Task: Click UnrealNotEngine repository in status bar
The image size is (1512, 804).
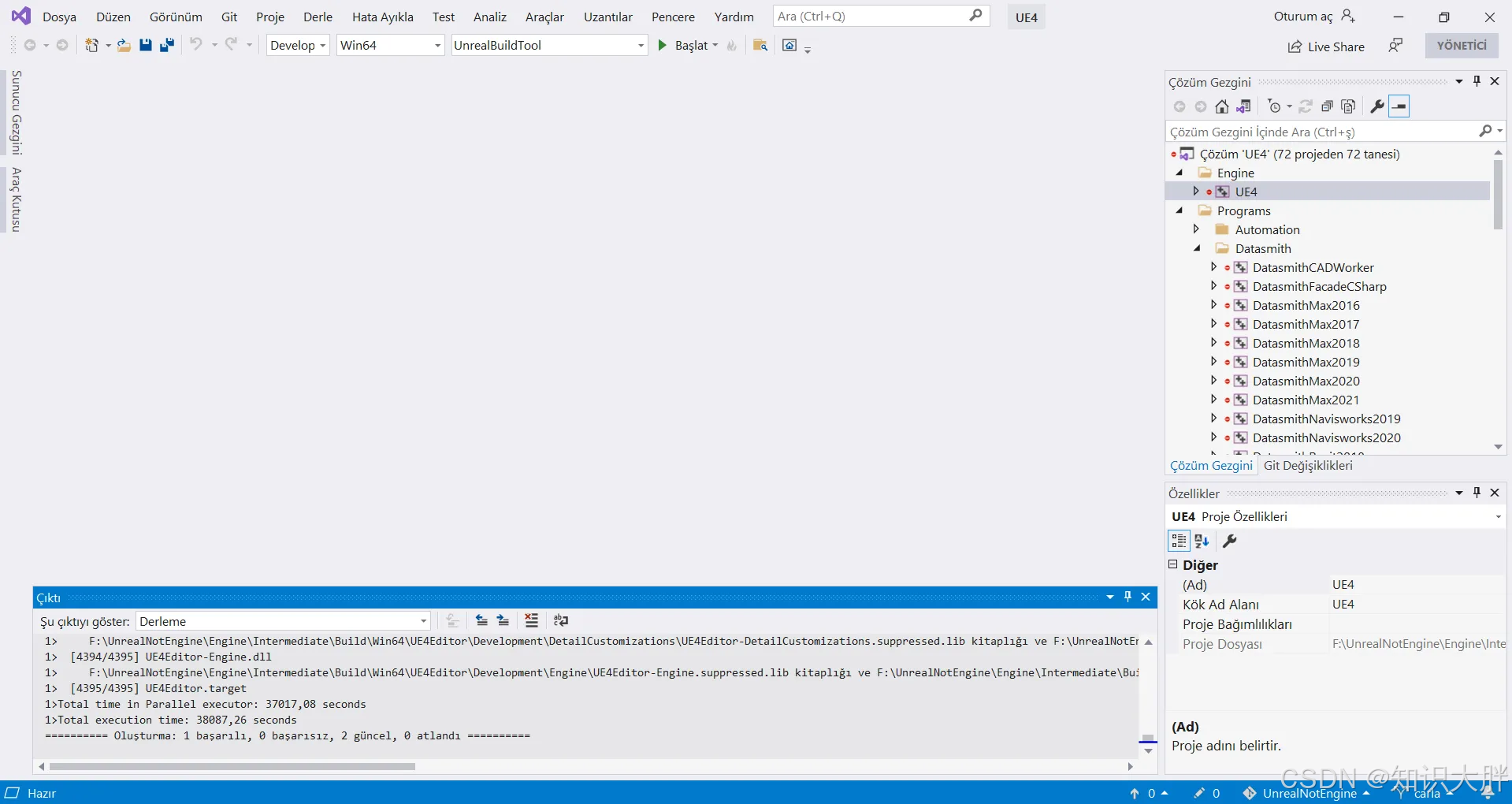Action: [1306, 794]
